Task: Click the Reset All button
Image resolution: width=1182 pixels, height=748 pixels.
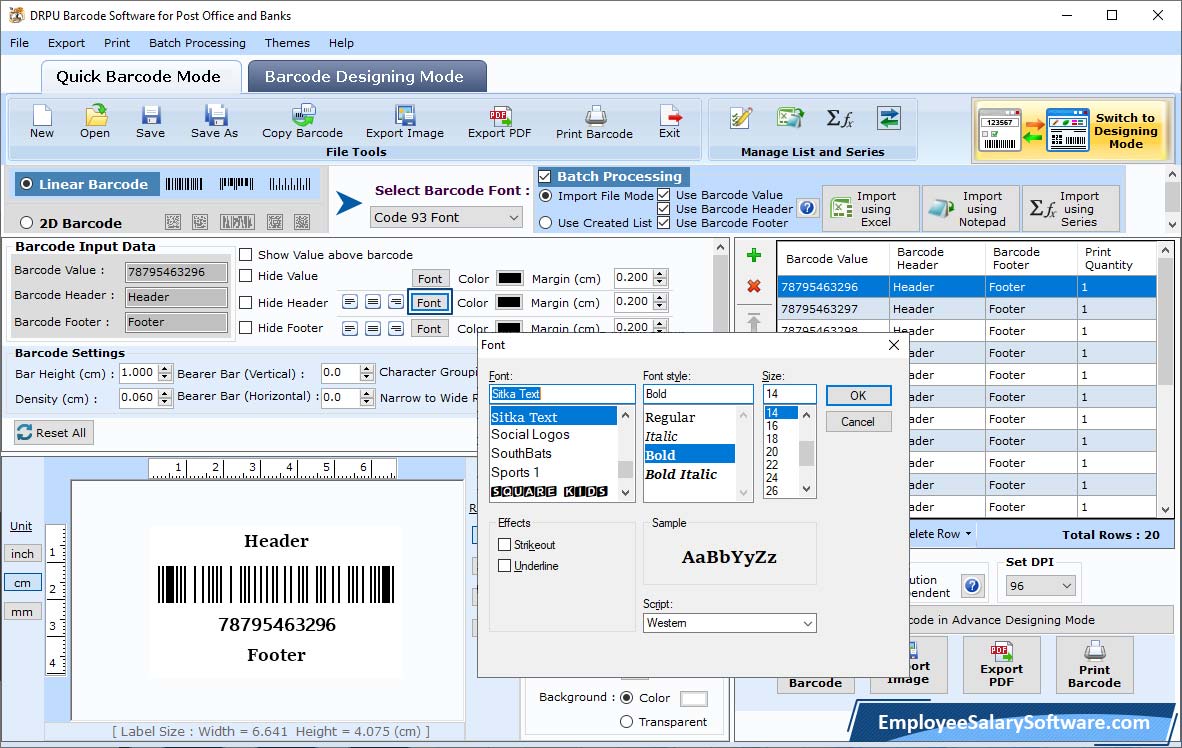Action: [54, 432]
